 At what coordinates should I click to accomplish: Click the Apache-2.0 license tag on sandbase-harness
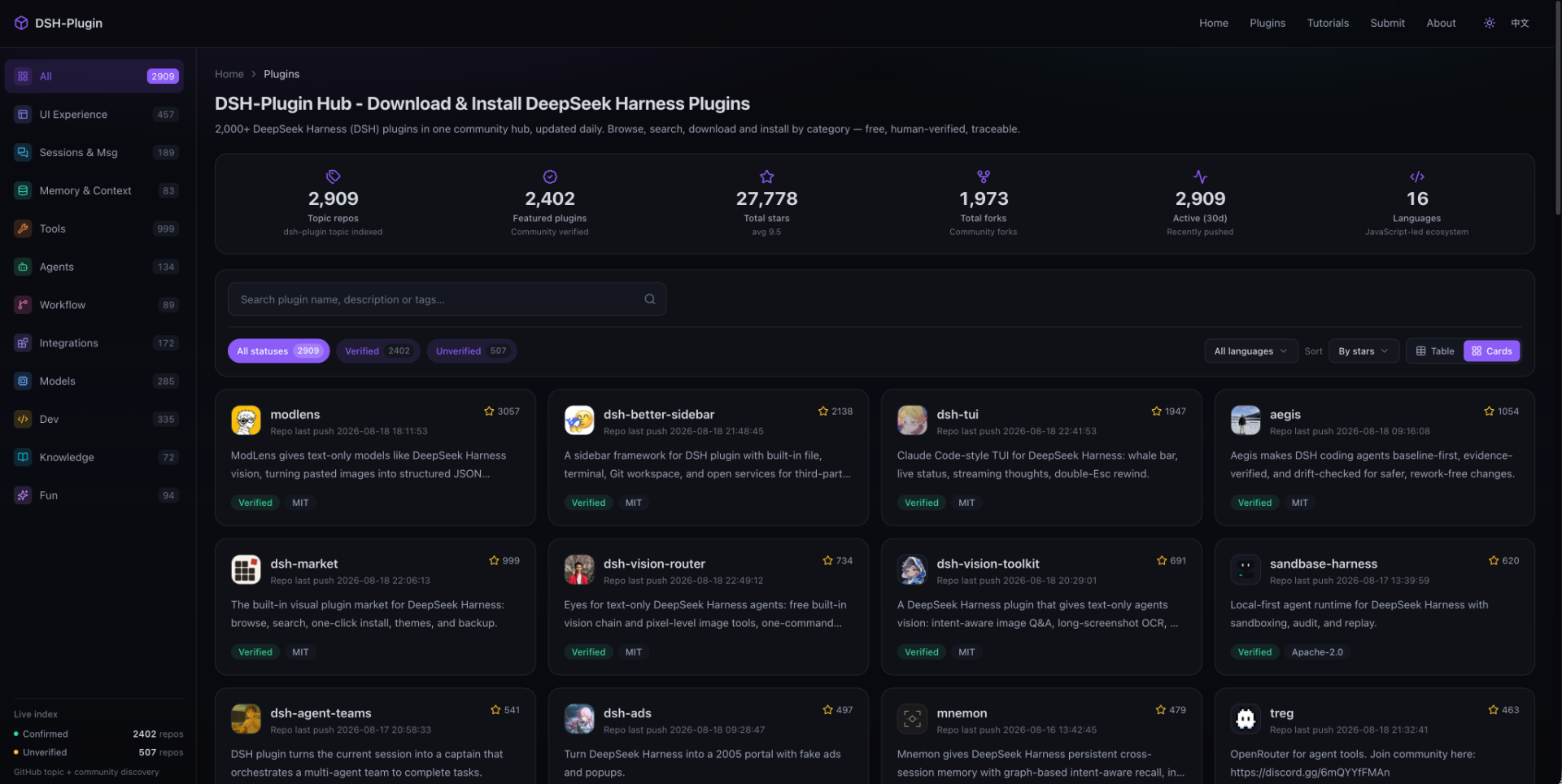coord(1317,652)
